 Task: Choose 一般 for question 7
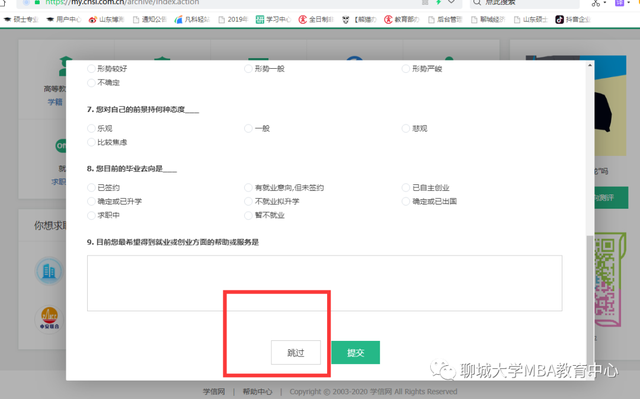click(x=257, y=129)
